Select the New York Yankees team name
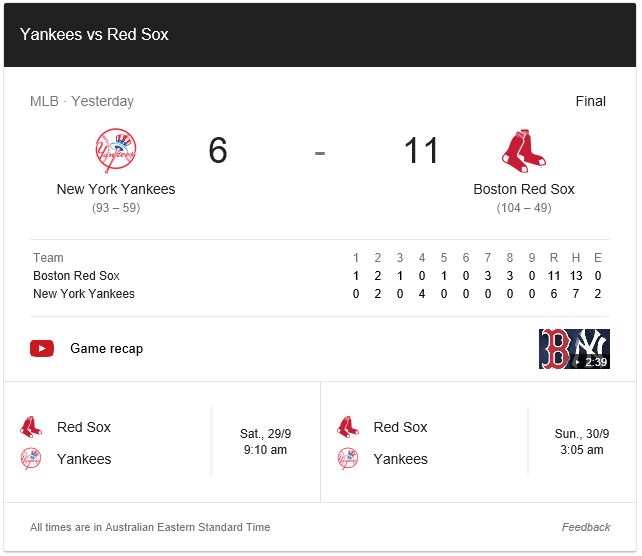 tap(116, 189)
